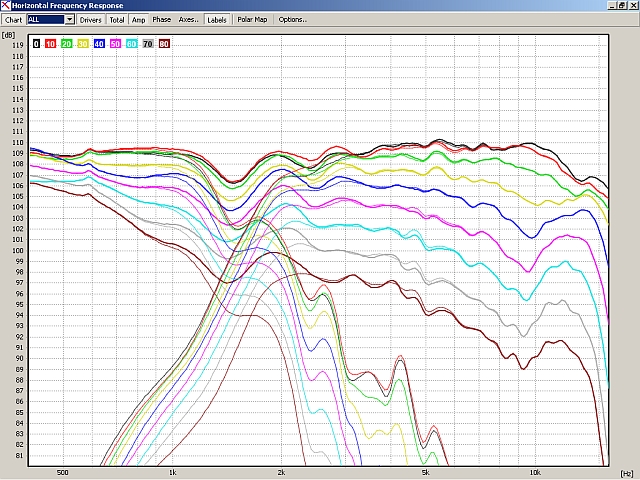Click the gray 70 degree legend swatch
640x480 pixels.
(x=148, y=44)
